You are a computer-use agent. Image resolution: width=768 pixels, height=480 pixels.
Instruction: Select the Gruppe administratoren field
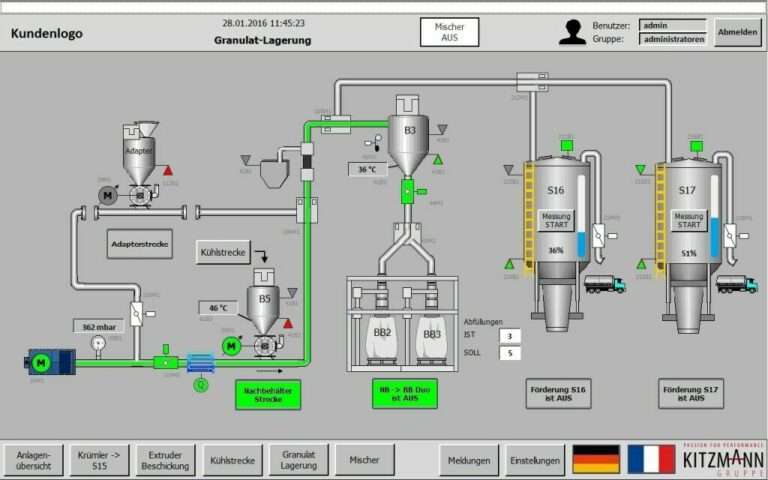pyautogui.click(x=672, y=39)
